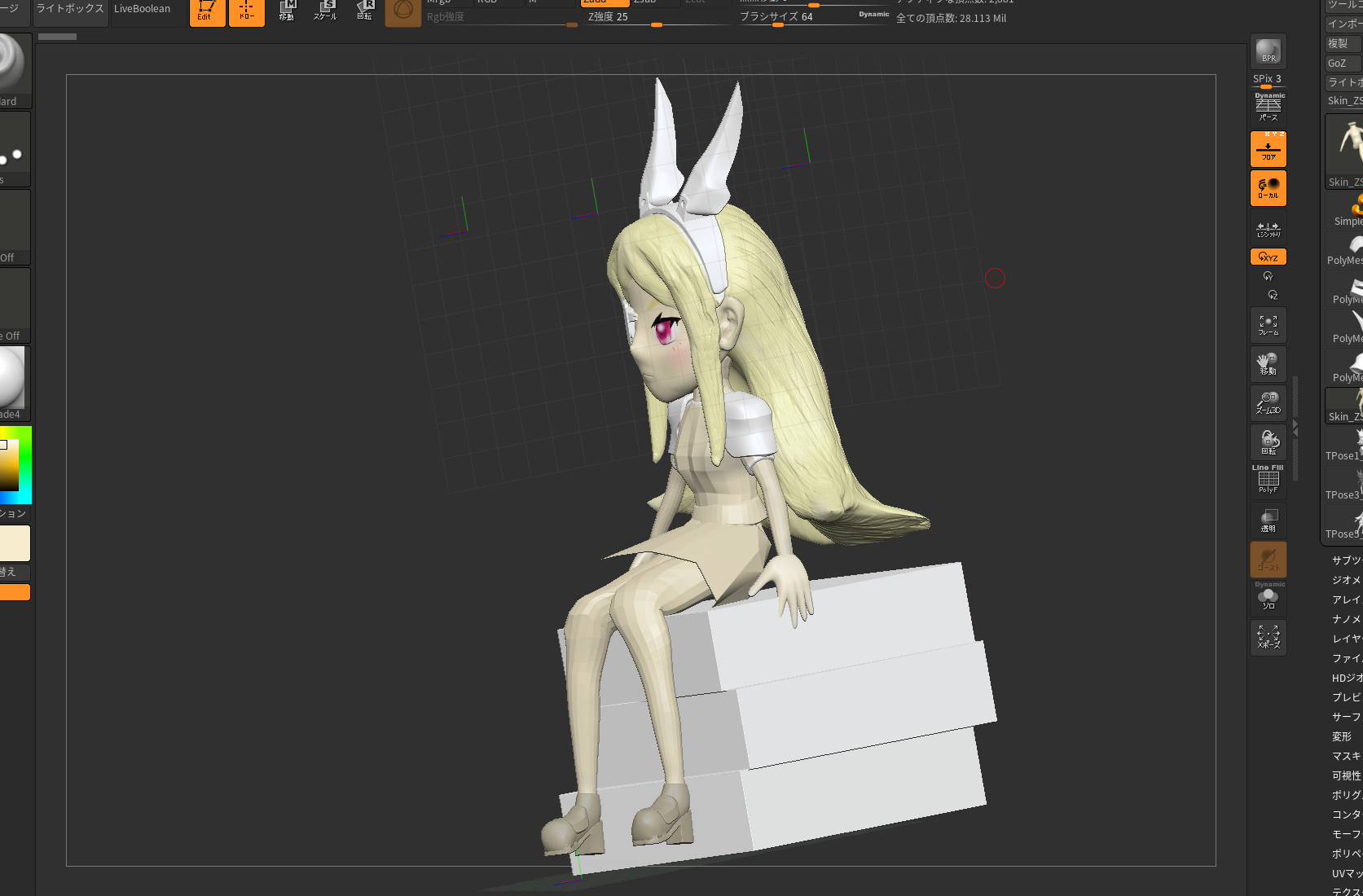Screen dimensions: 1363x896
Task: Select the SimpleBrush tool thumbnail
Action: tap(1346, 210)
